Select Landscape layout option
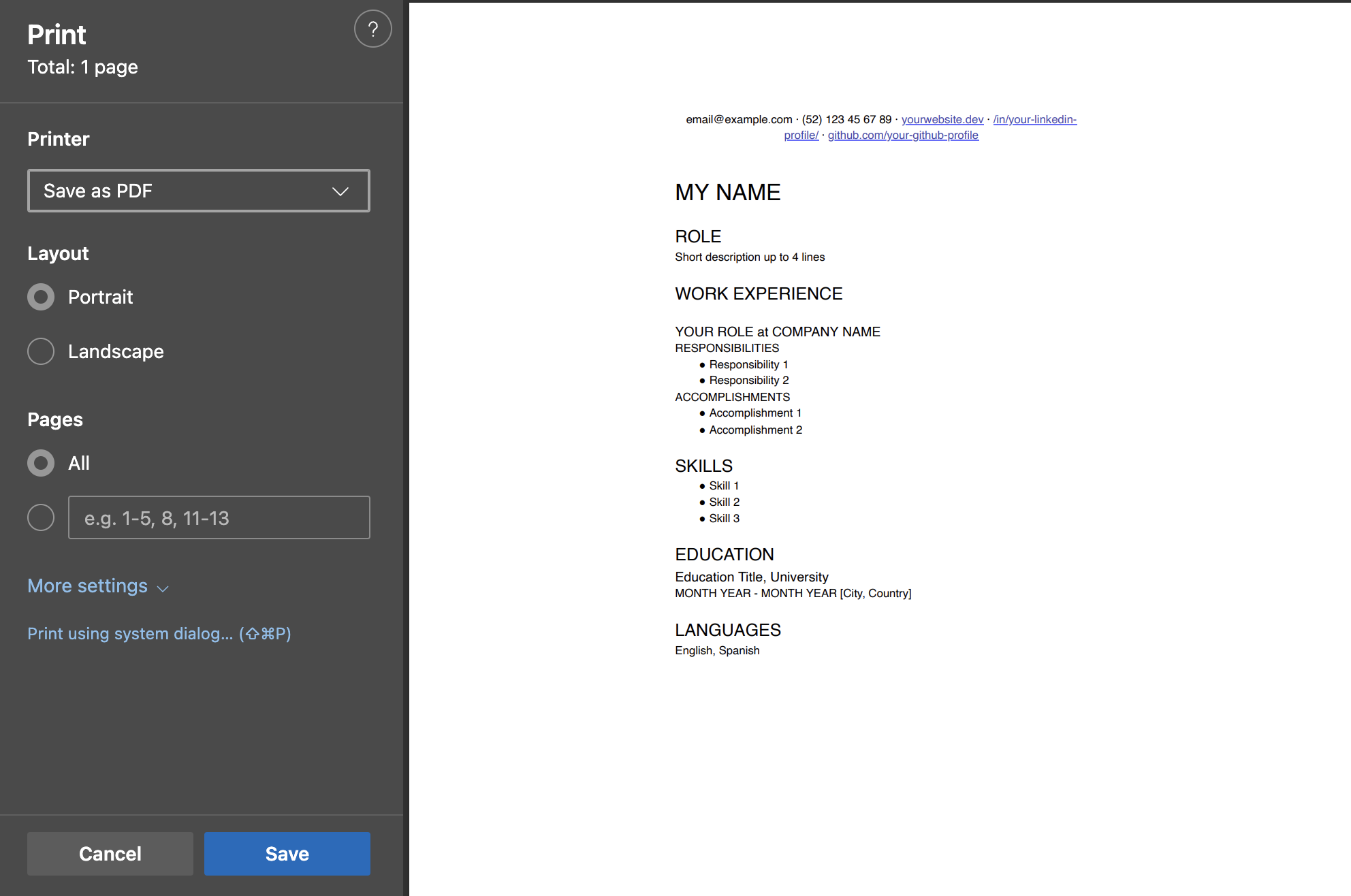This screenshot has height=896, width=1351. click(41, 351)
